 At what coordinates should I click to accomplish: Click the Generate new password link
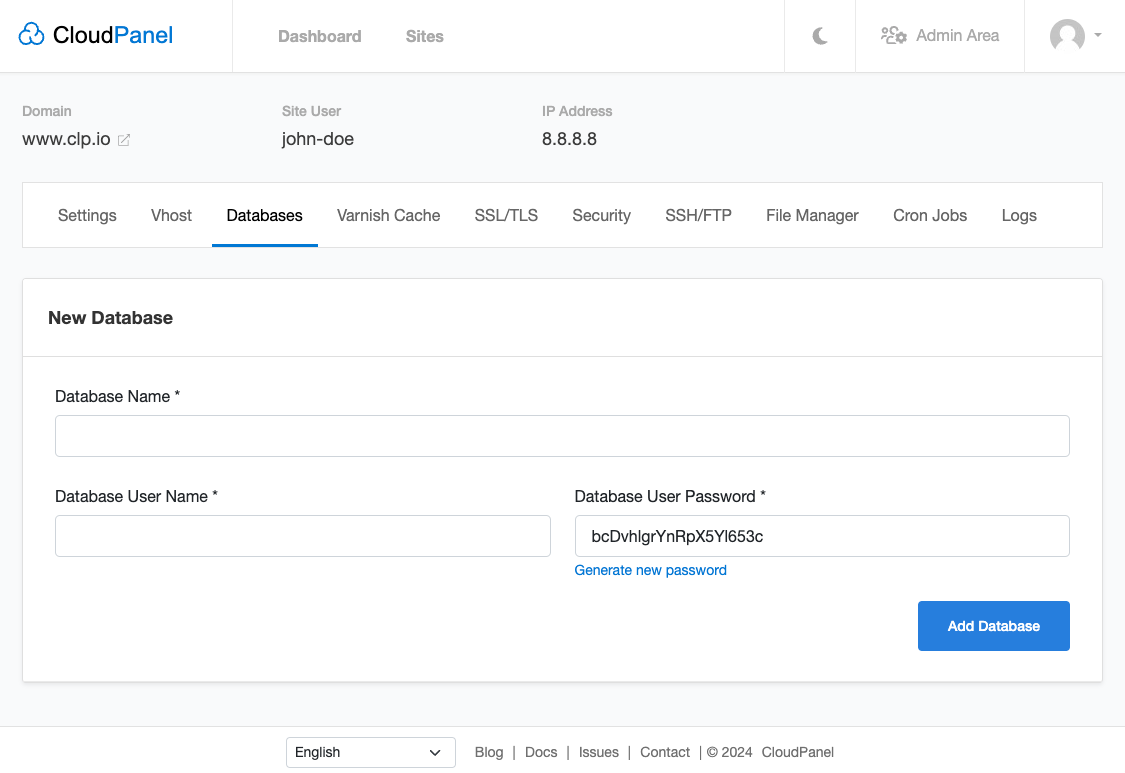point(650,570)
